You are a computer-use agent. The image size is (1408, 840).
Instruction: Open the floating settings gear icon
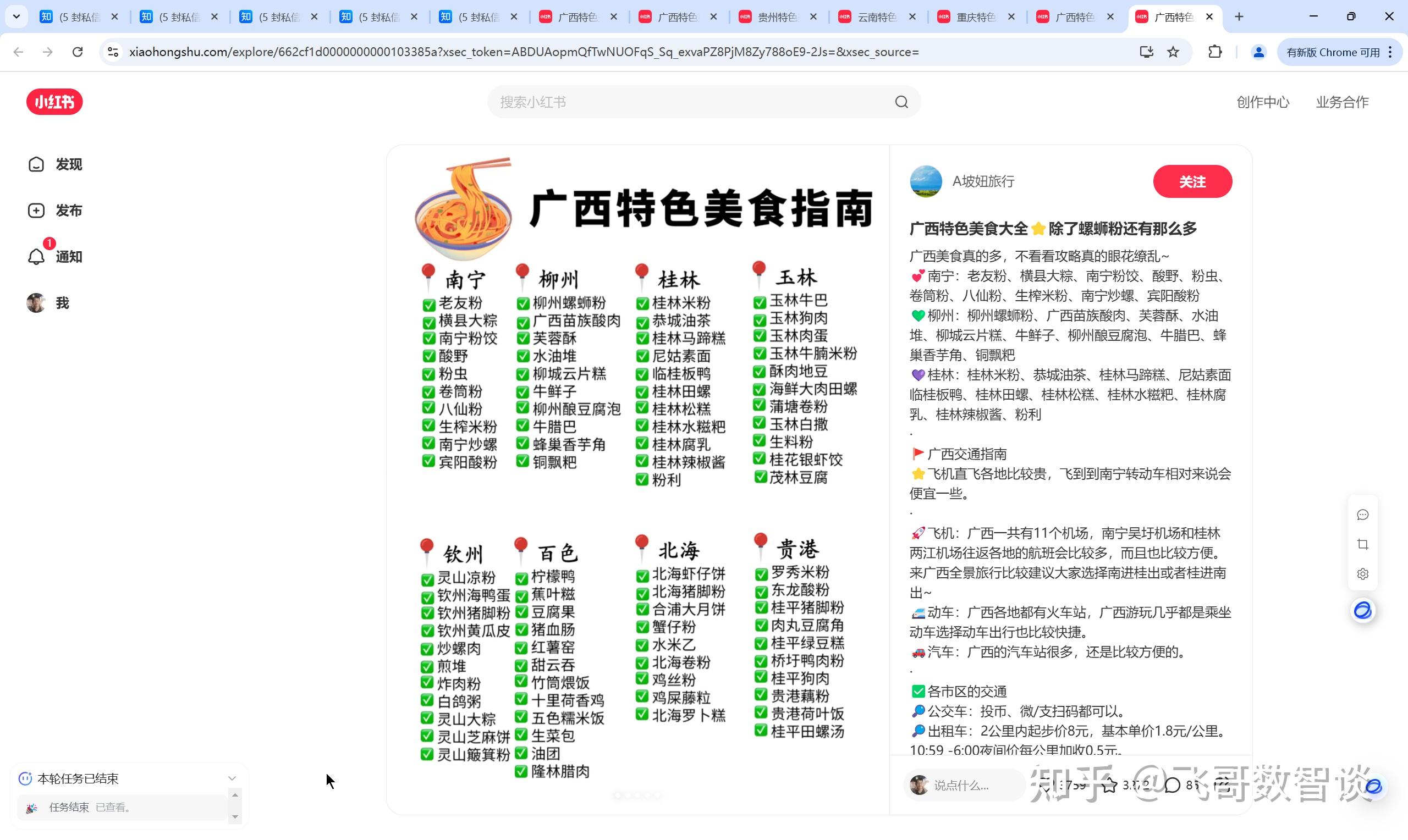(x=1363, y=574)
